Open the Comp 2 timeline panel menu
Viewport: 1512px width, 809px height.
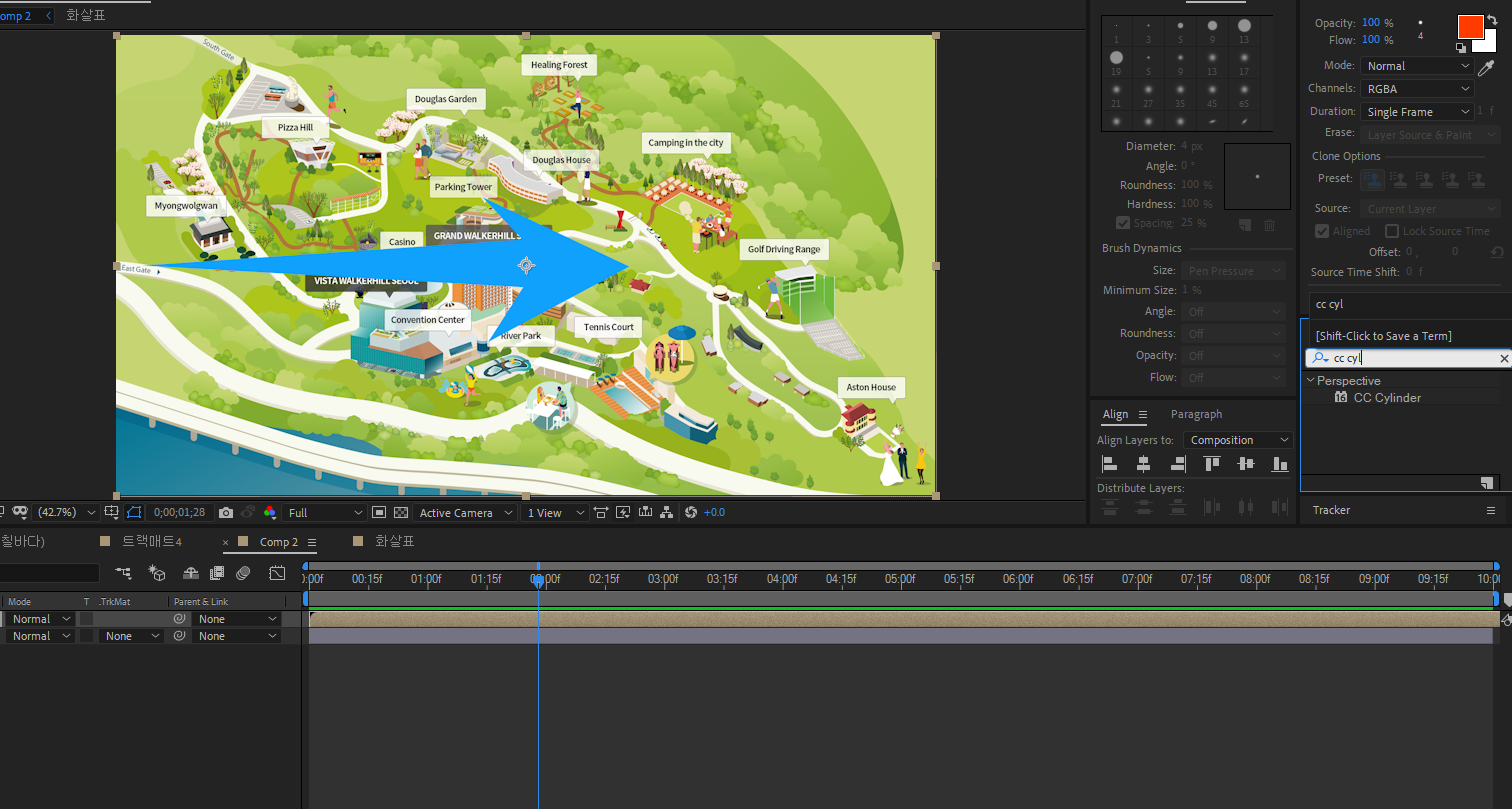point(312,542)
